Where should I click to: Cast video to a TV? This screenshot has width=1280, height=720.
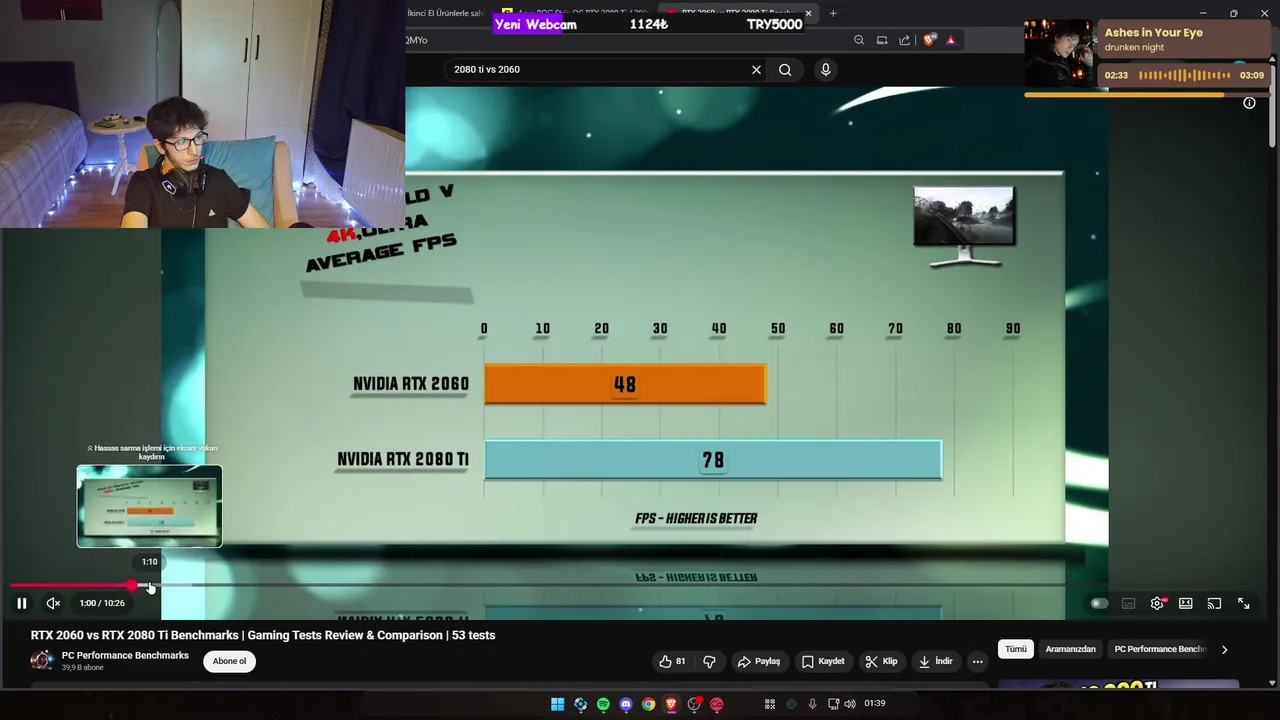(1214, 603)
